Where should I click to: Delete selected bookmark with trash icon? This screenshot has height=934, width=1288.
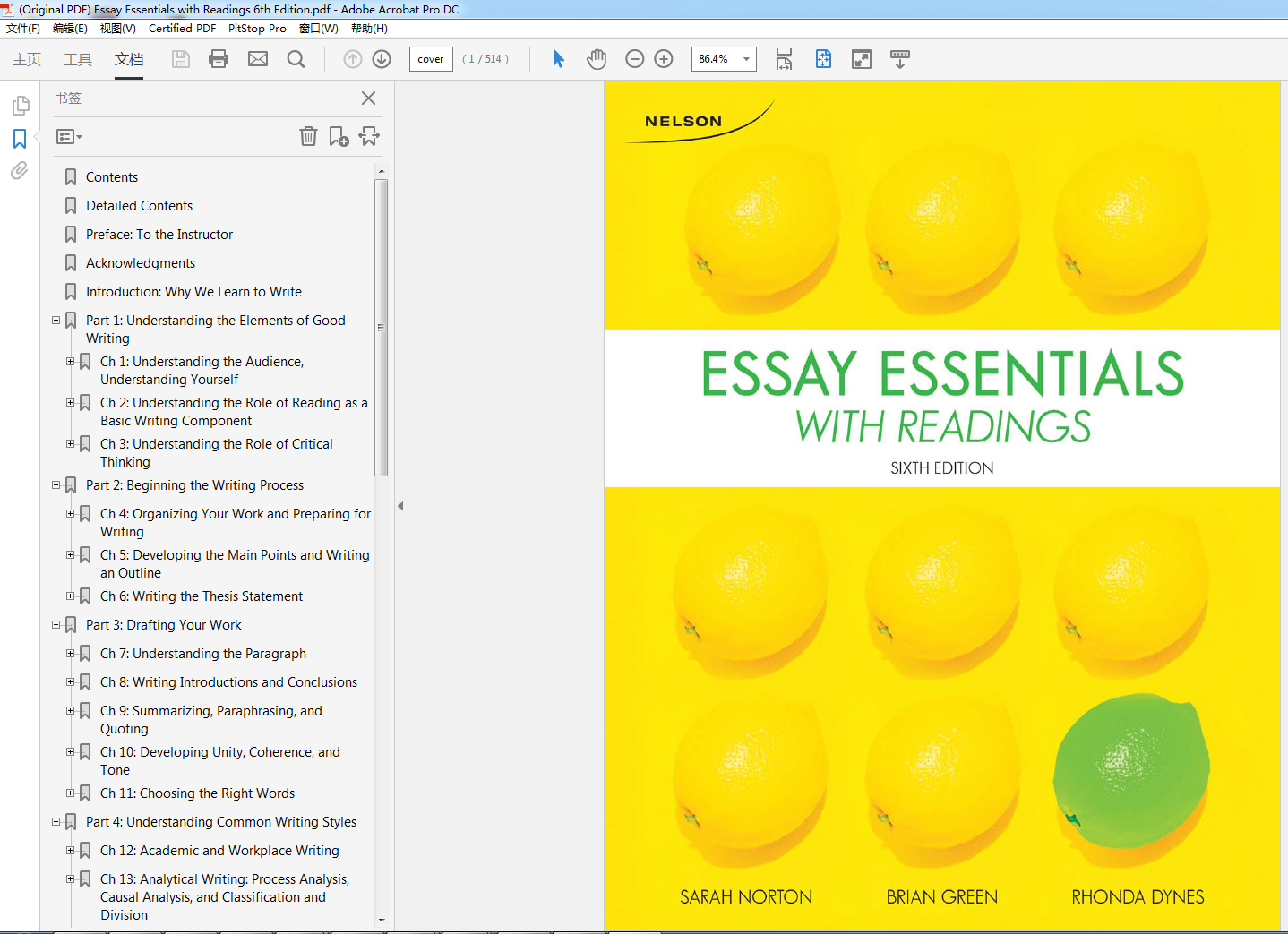(x=308, y=136)
